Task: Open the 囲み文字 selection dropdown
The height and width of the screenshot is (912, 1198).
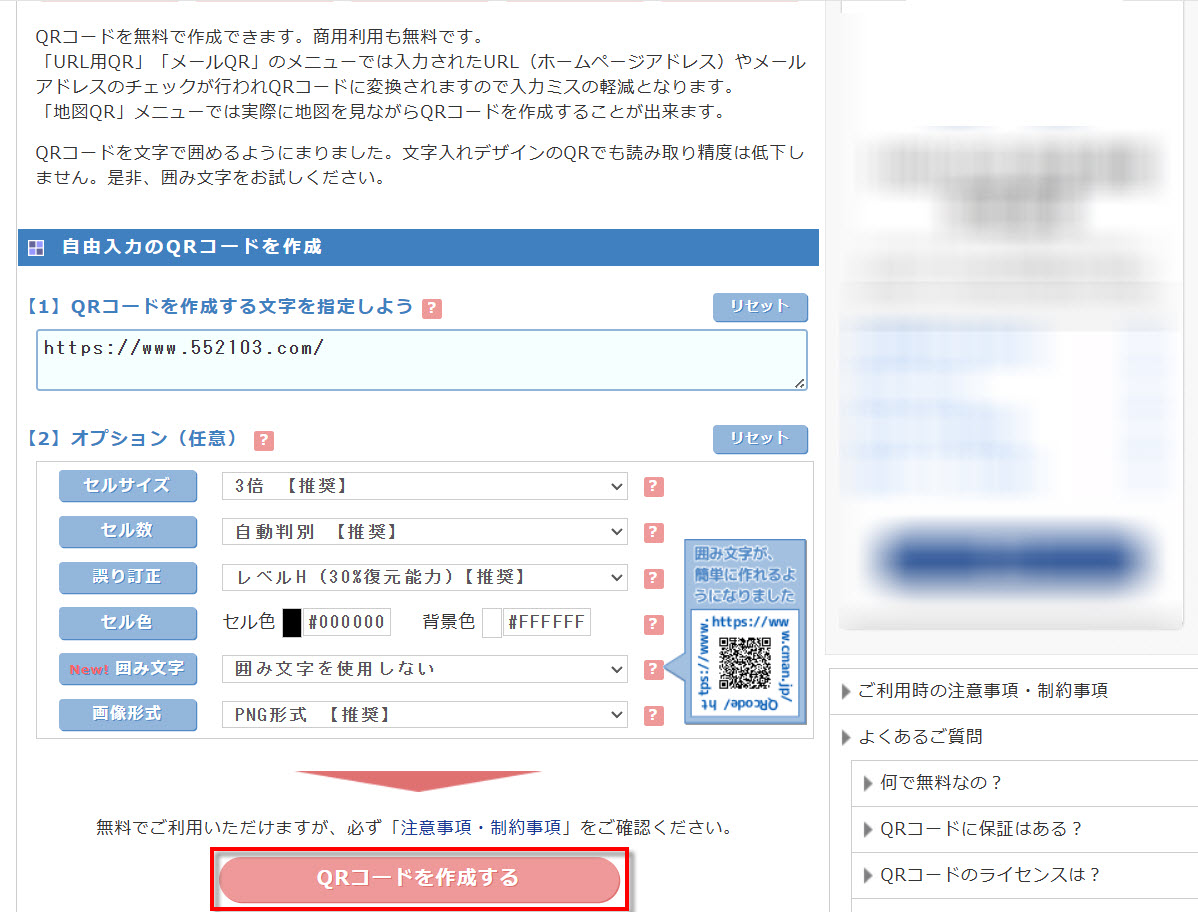Action: 424,669
